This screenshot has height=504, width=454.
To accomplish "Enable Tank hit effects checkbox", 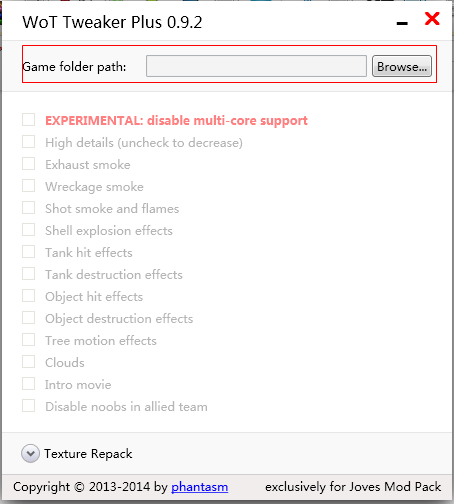I will click(x=28, y=252).
